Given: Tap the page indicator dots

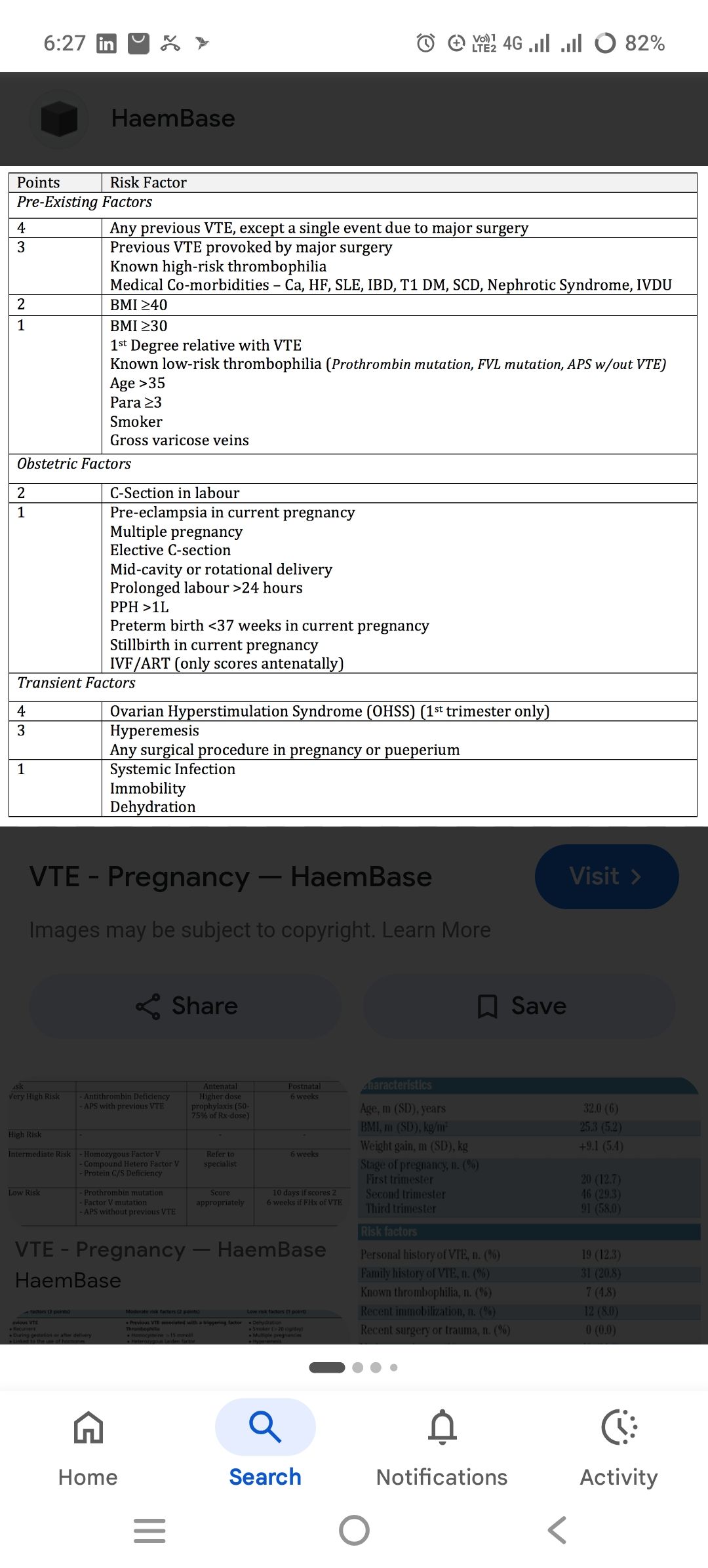Looking at the screenshot, I should pyautogui.click(x=354, y=1367).
